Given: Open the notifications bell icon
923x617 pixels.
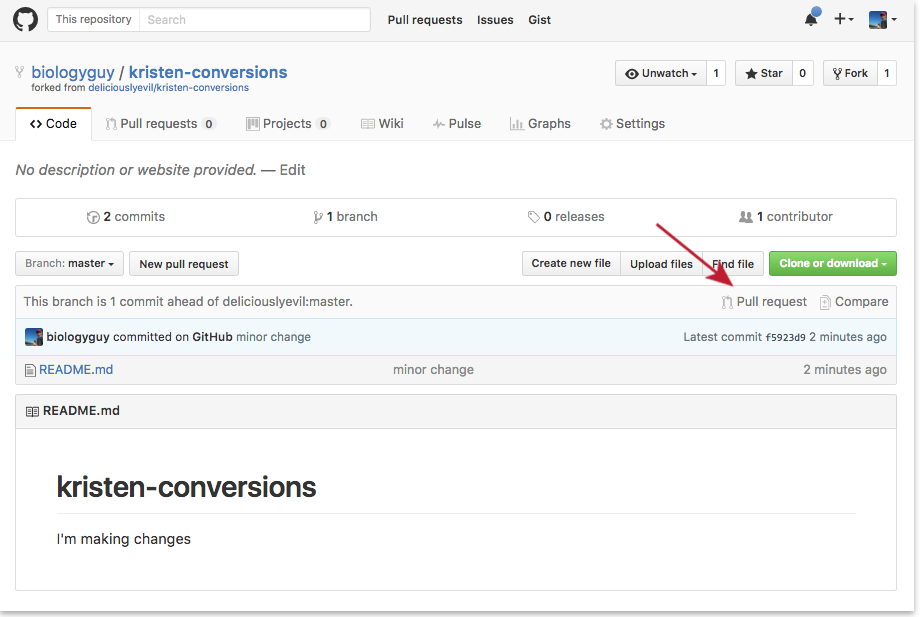Looking at the screenshot, I should click(x=811, y=18).
